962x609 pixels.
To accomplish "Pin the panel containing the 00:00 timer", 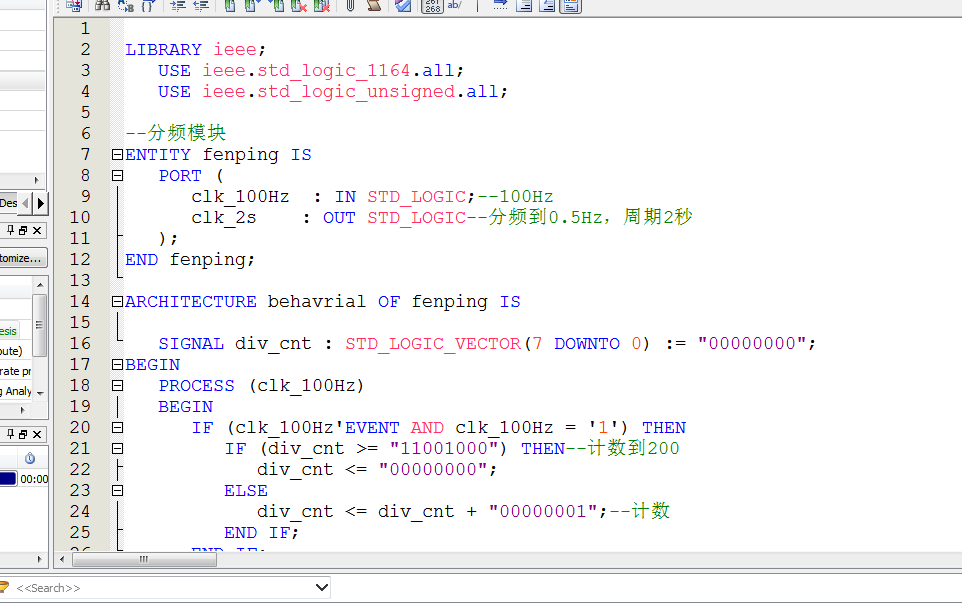I will (x=10, y=434).
